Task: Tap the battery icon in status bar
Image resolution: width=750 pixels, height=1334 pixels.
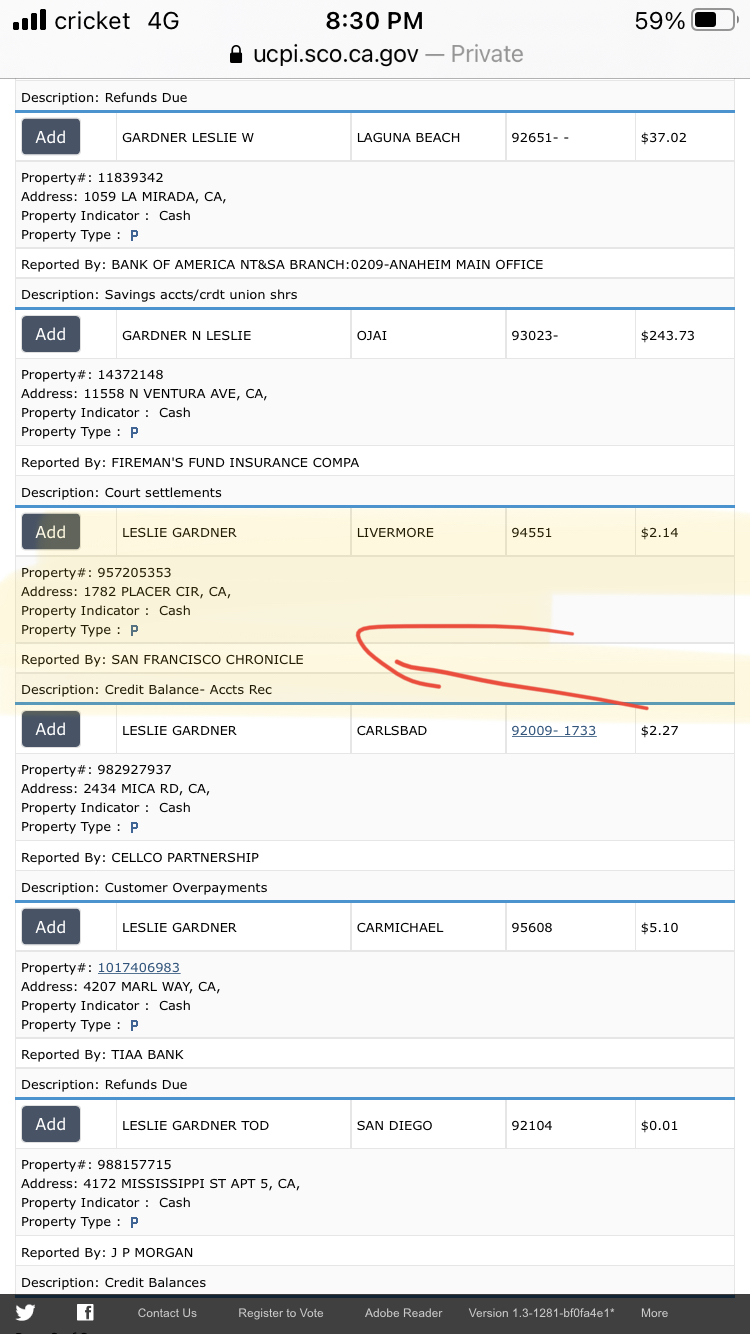Action: click(714, 20)
